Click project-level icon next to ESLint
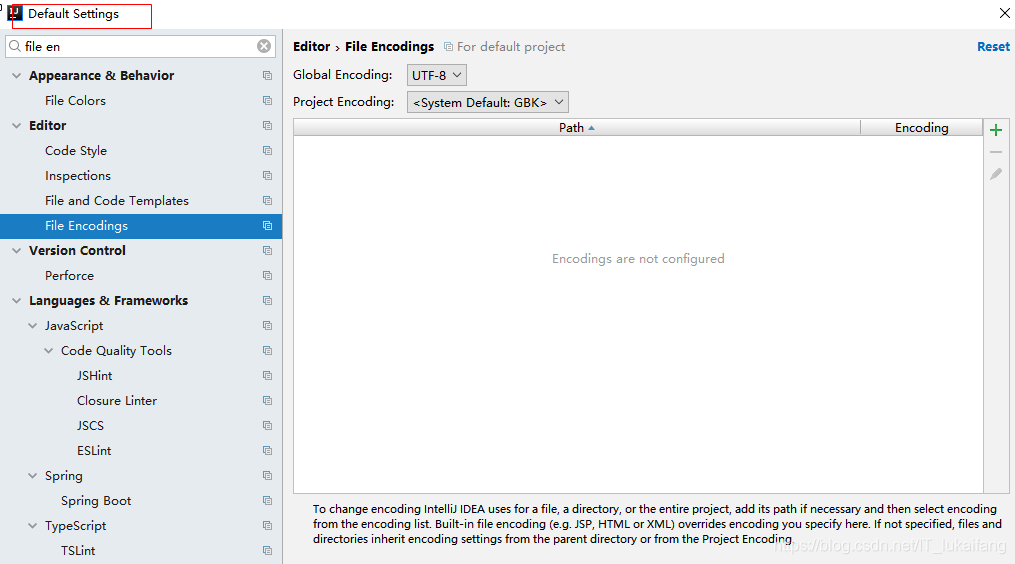1015x564 pixels. (267, 451)
